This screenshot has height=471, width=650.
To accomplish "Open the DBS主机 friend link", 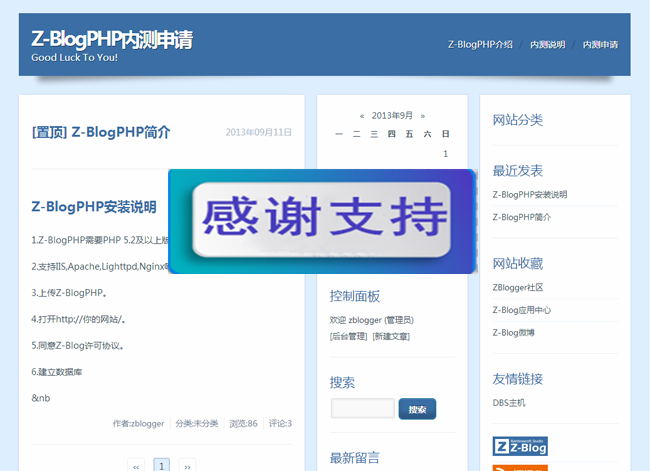I will pos(509,403).
